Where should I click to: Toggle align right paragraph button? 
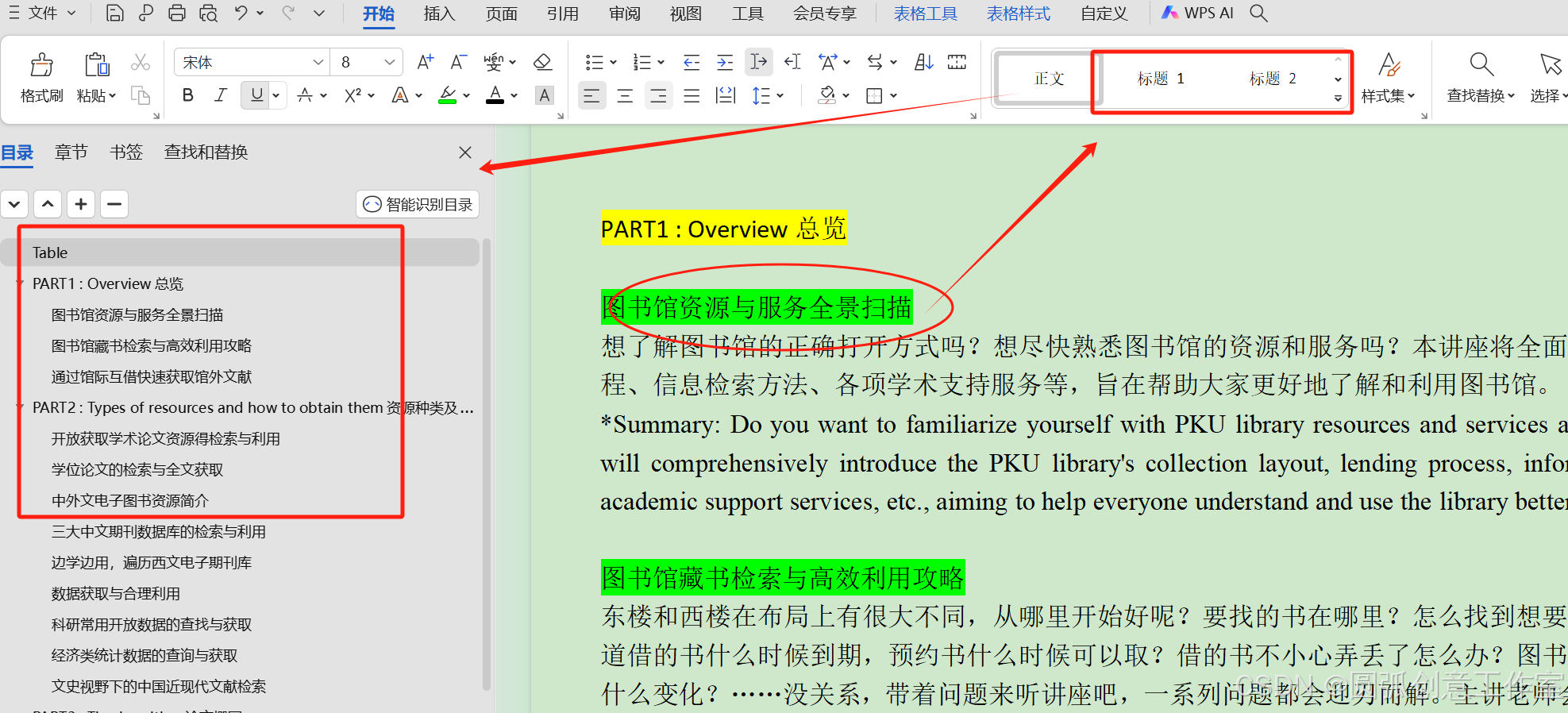[658, 96]
